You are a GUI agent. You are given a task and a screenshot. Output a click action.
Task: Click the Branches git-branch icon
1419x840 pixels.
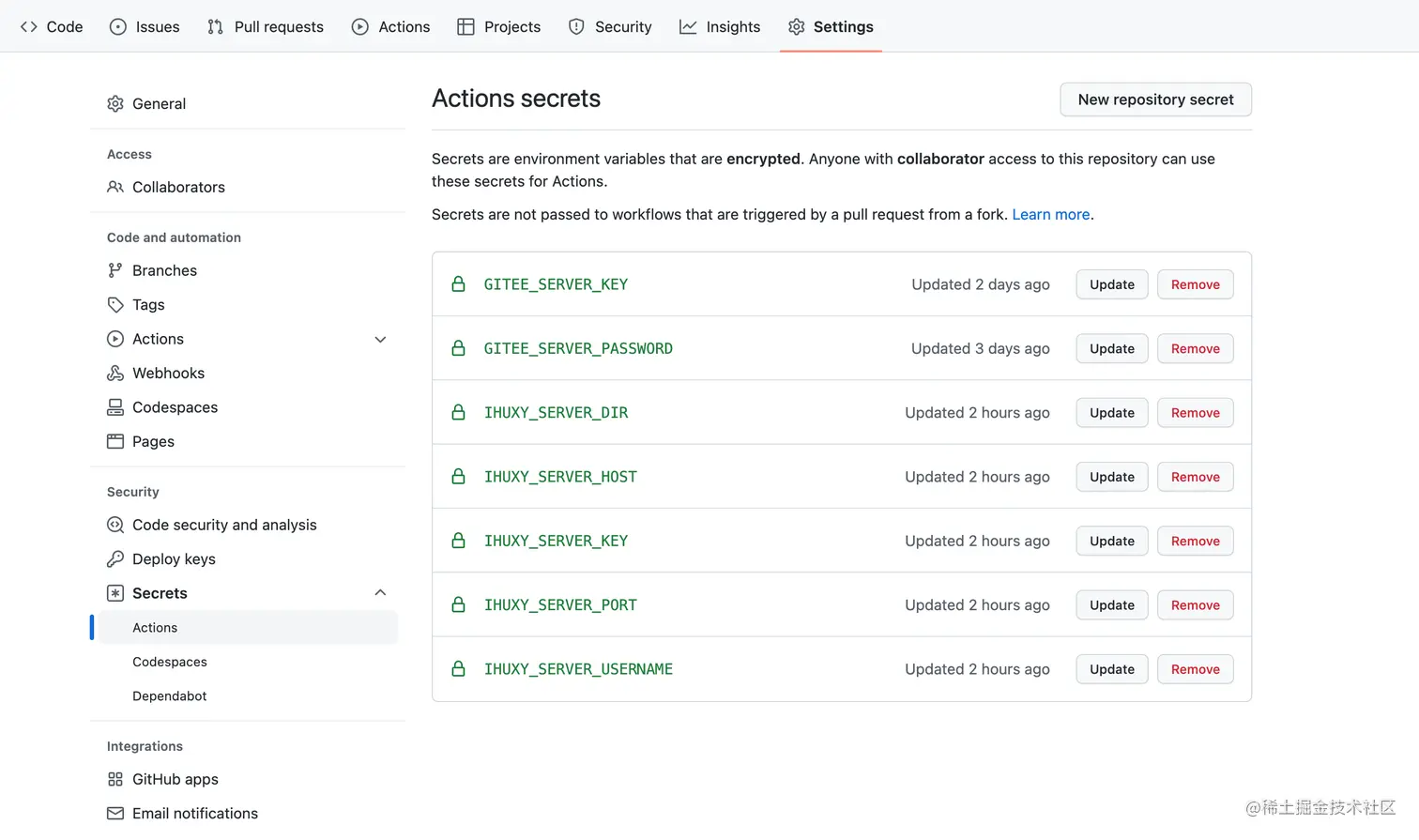[115, 270]
